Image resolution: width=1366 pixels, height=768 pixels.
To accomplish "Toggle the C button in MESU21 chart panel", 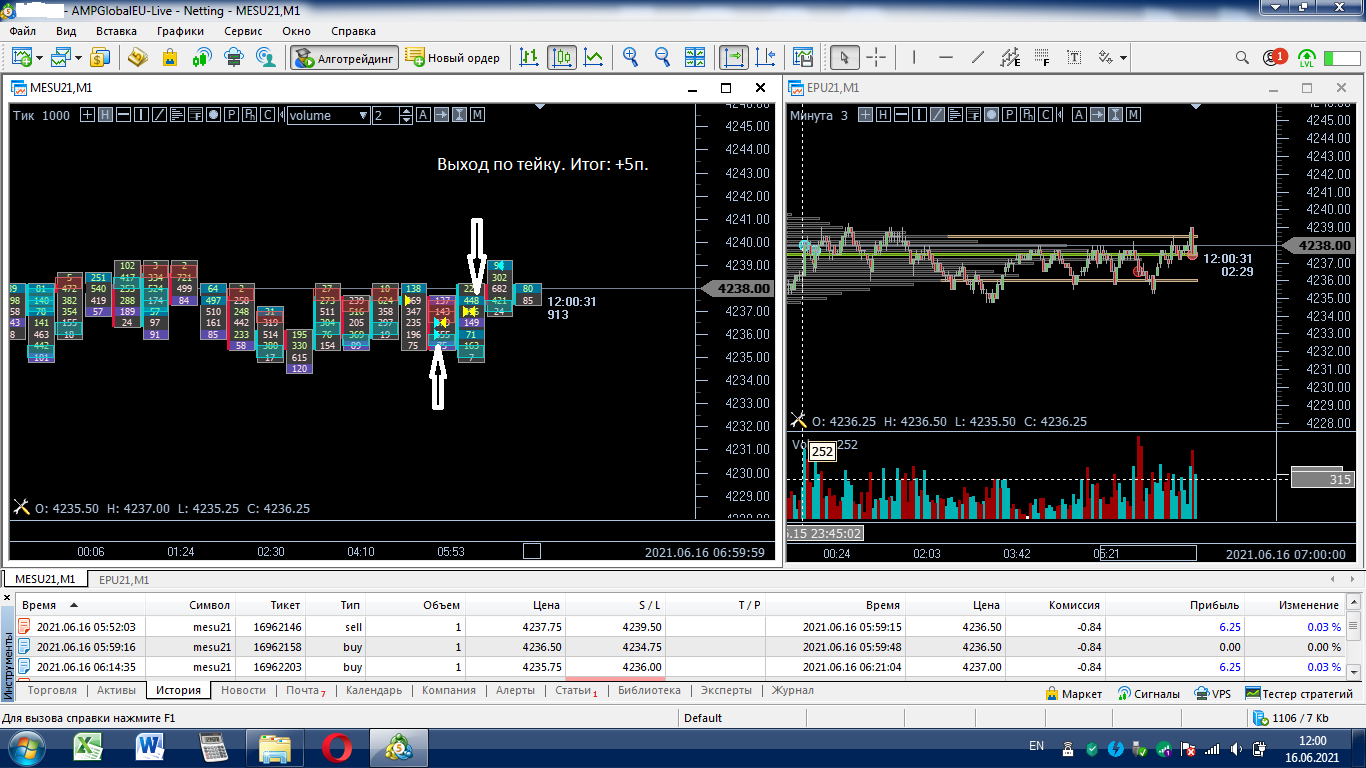I will [x=268, y=115].
